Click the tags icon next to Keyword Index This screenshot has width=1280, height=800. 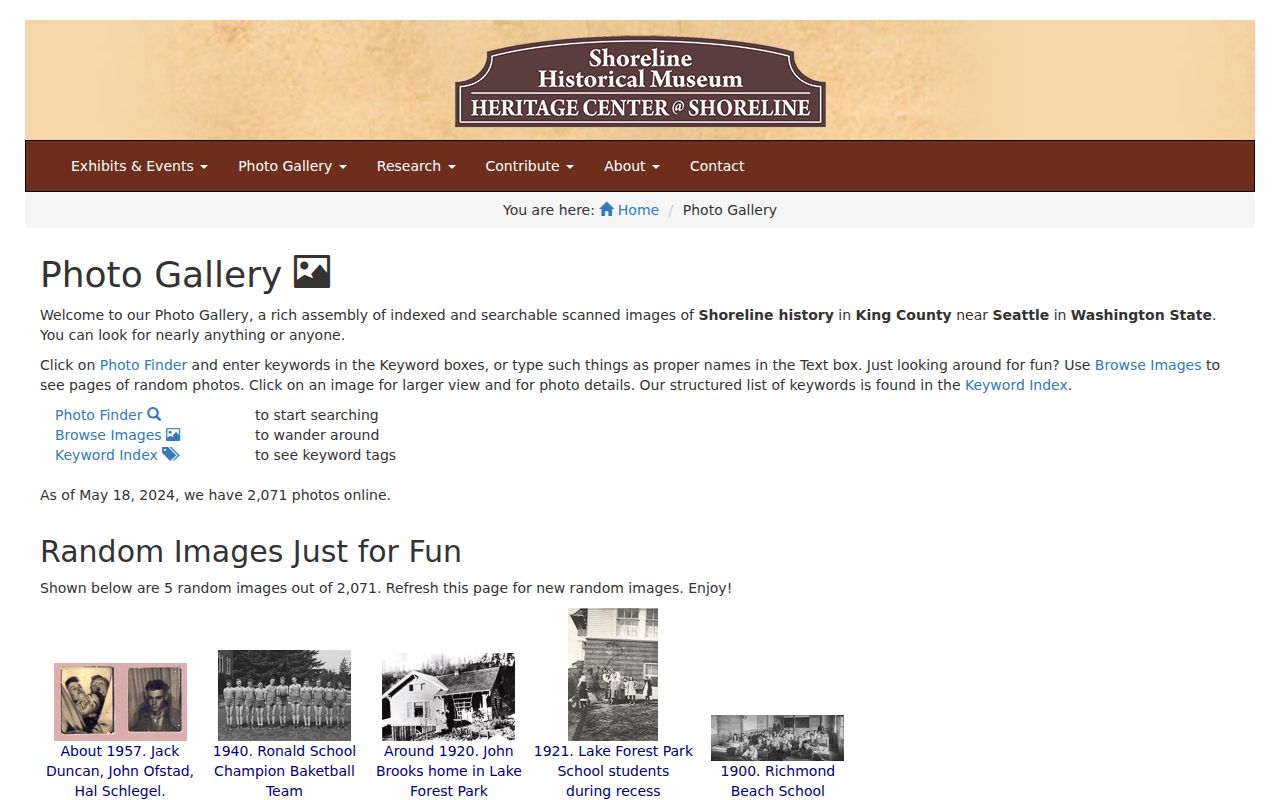(x=171, y=454)
